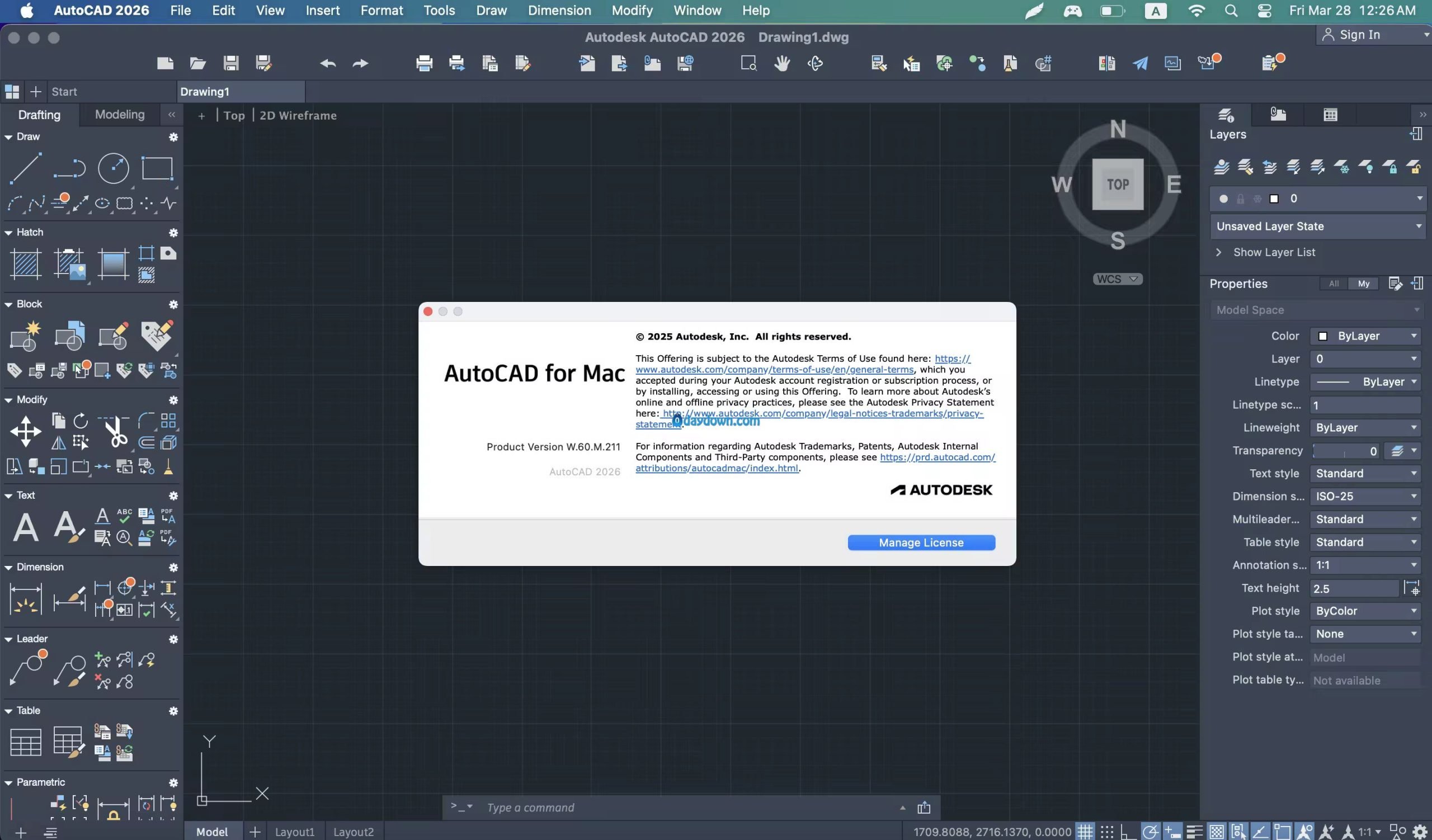Collapse the Hatch panel section

click(8, 232)
